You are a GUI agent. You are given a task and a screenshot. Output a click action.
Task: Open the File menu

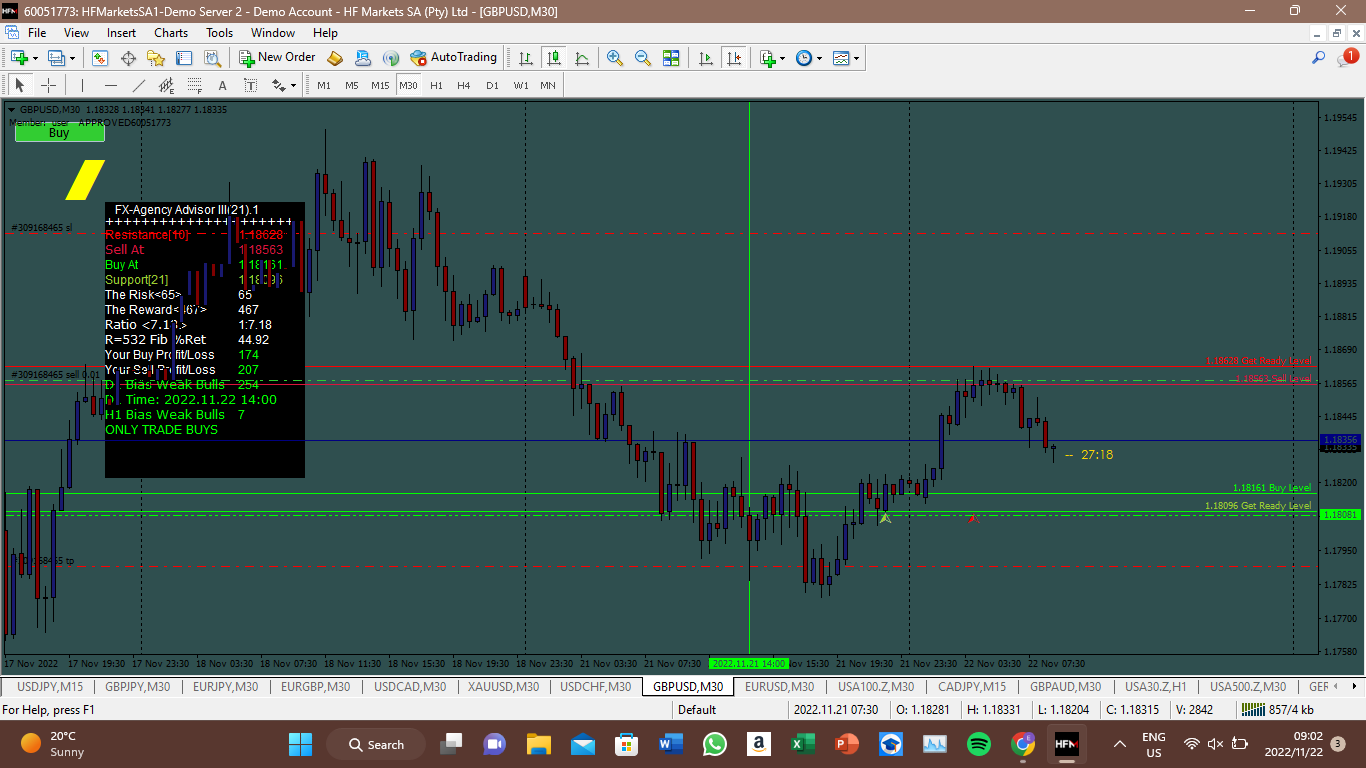(37, 33)
